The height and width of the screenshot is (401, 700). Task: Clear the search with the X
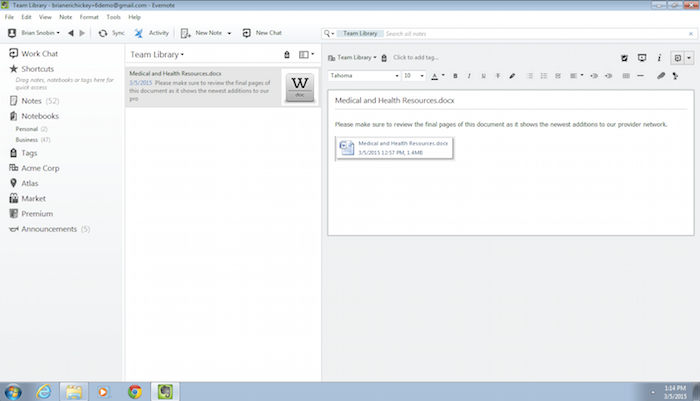[x=691, y=33]
